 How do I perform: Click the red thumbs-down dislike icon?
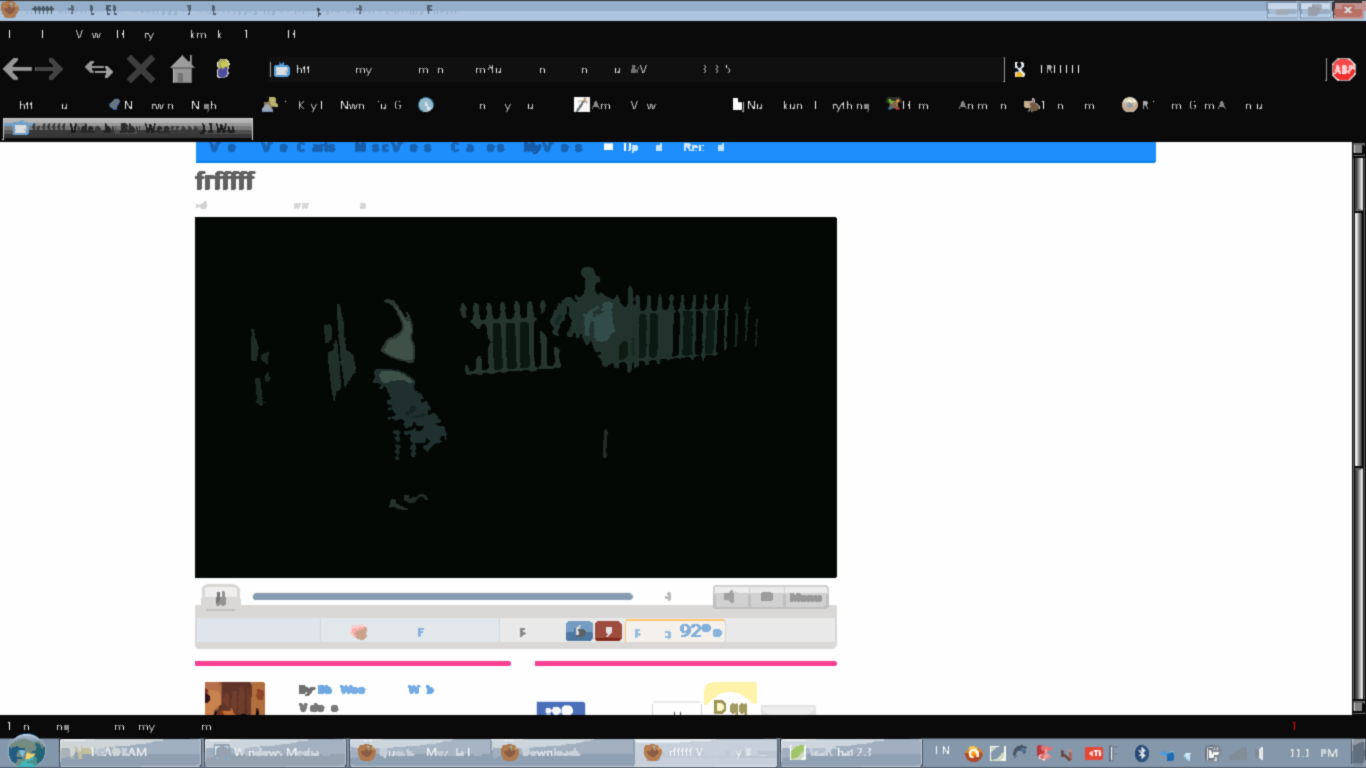[x=608, y=631]
